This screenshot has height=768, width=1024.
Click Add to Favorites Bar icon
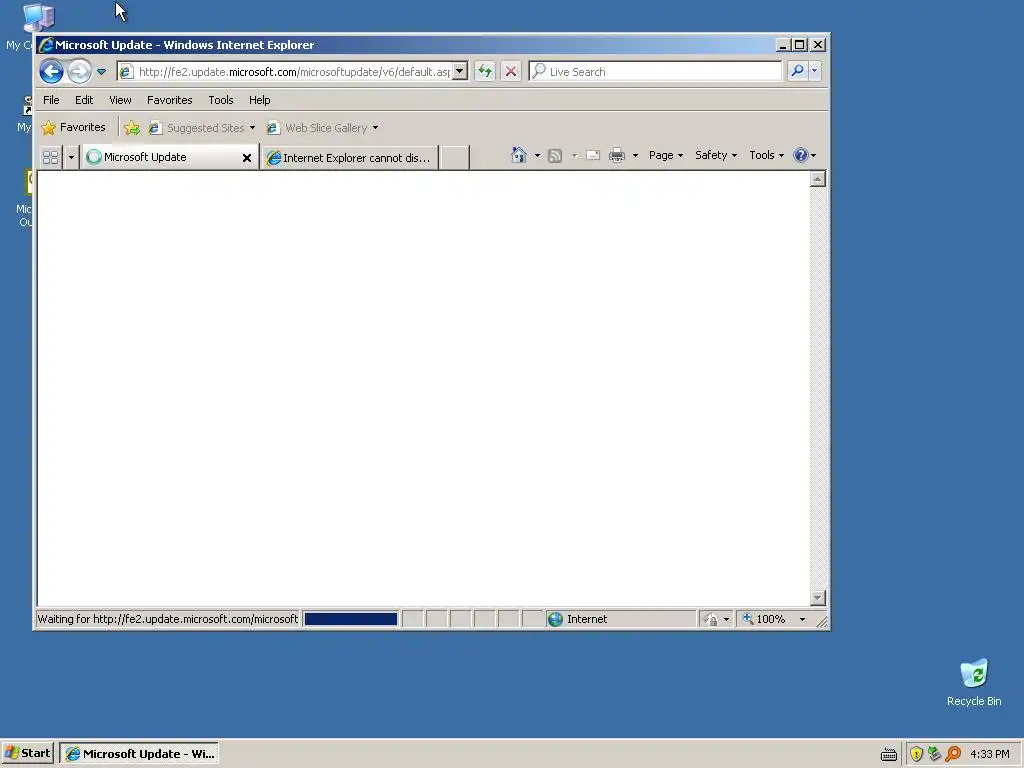pyautogui.click(x=132, y=128)
